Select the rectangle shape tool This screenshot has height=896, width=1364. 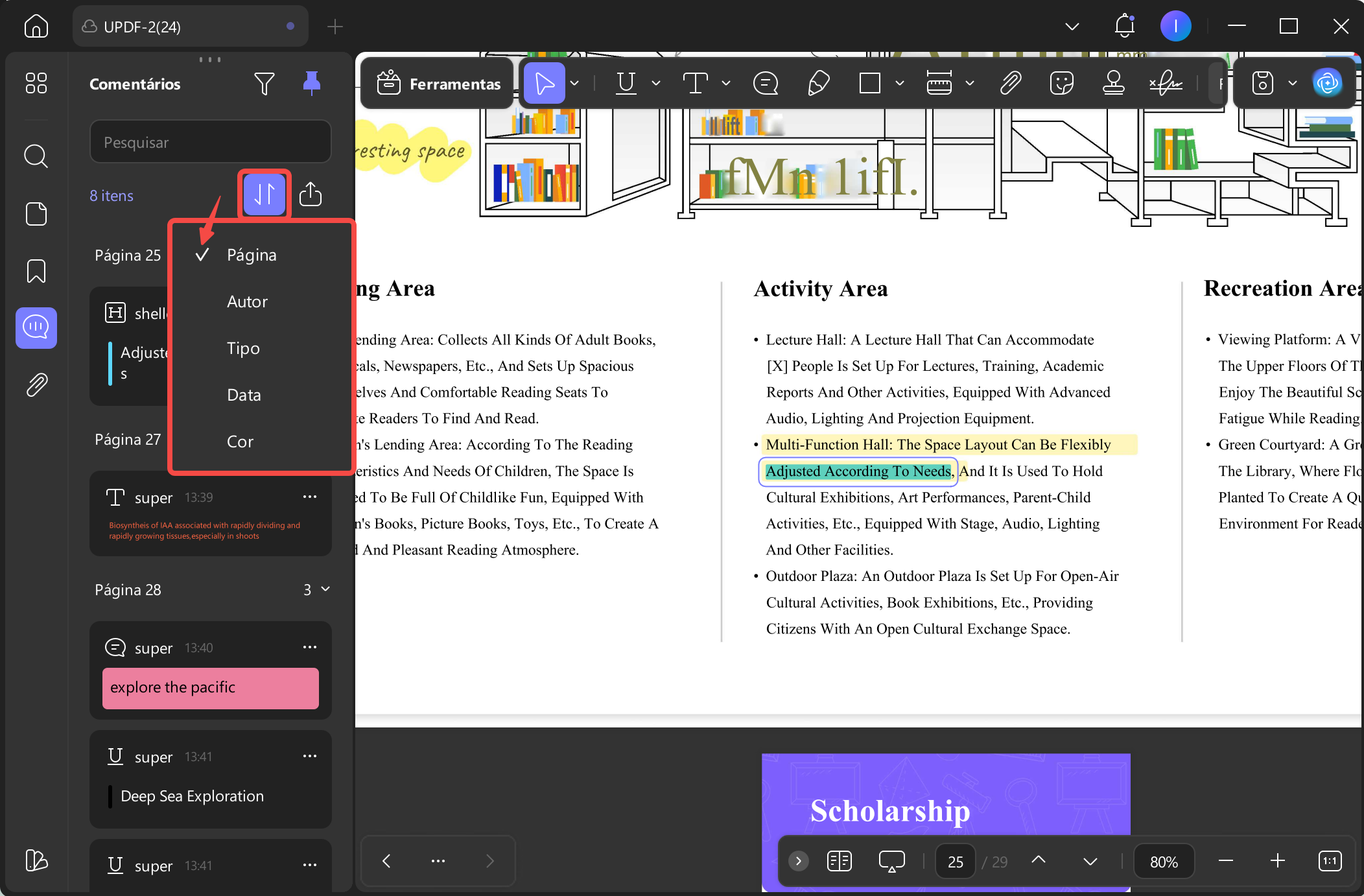pos(870,83)
